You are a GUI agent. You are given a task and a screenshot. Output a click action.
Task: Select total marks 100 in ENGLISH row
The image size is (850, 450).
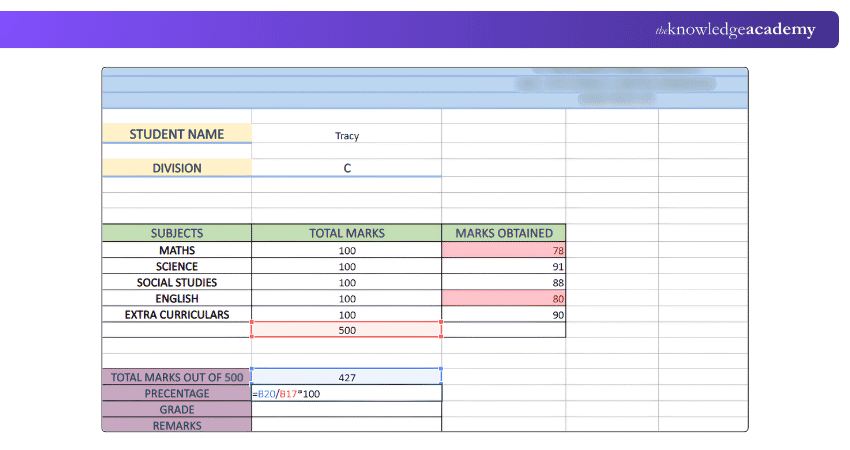pos(346,299)
